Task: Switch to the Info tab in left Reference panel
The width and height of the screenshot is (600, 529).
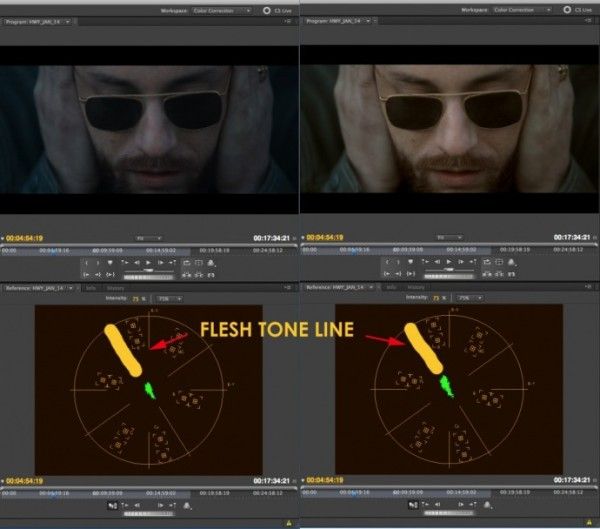Action: click(x=91, y=288)
